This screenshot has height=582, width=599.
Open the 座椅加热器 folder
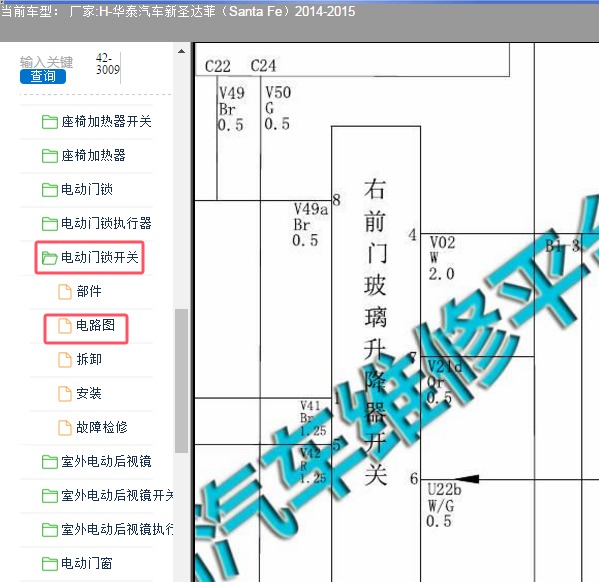coord(84,156)
